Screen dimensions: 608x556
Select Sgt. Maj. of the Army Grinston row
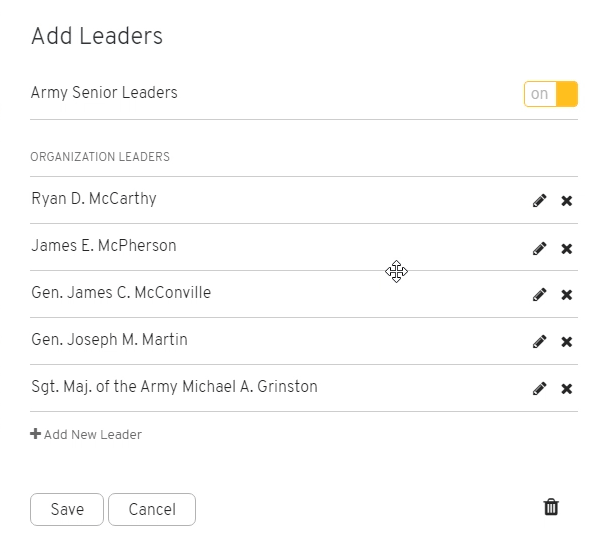click(304, 388)
